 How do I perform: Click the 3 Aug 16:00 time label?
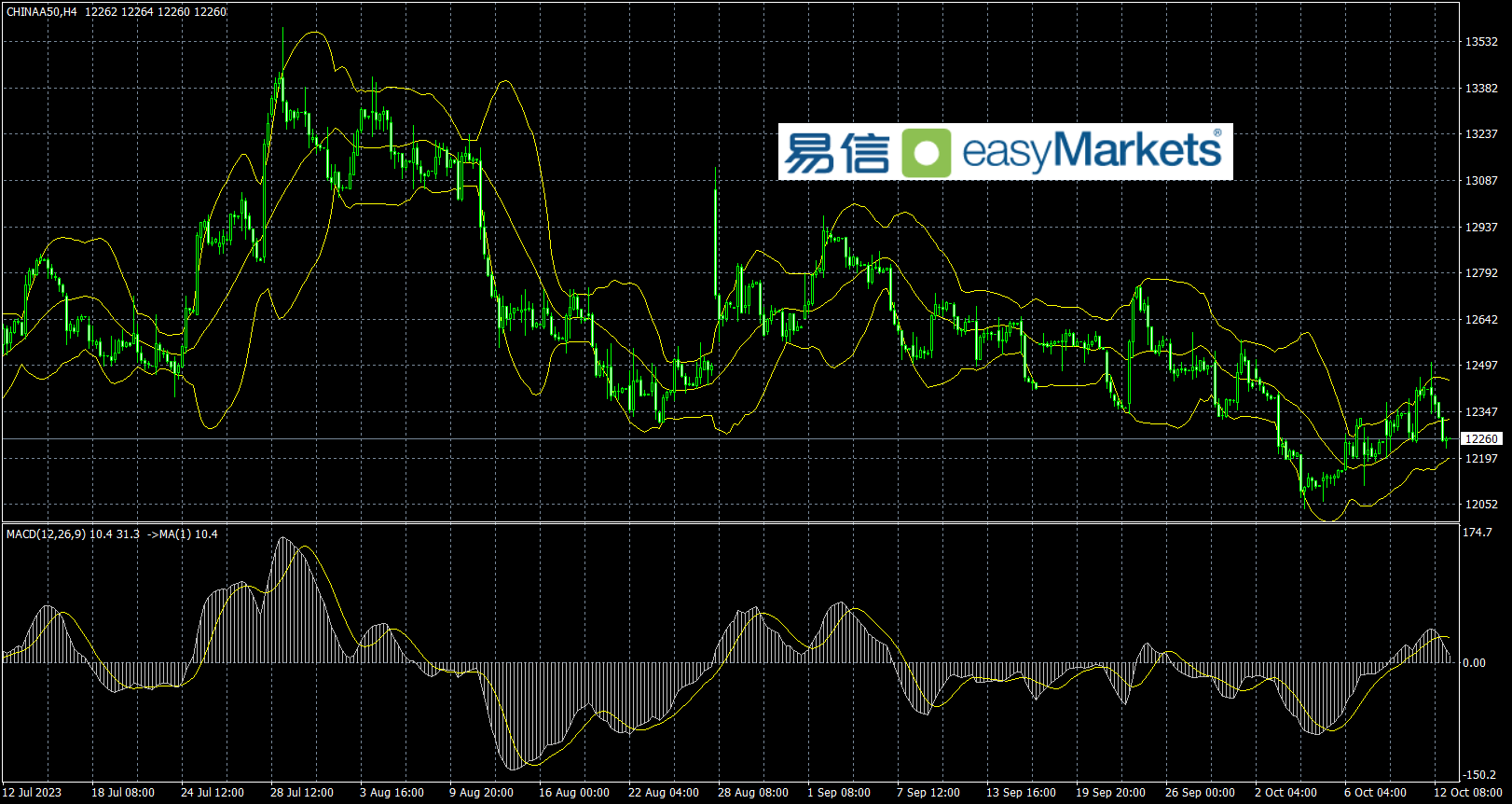click(392, 793)
